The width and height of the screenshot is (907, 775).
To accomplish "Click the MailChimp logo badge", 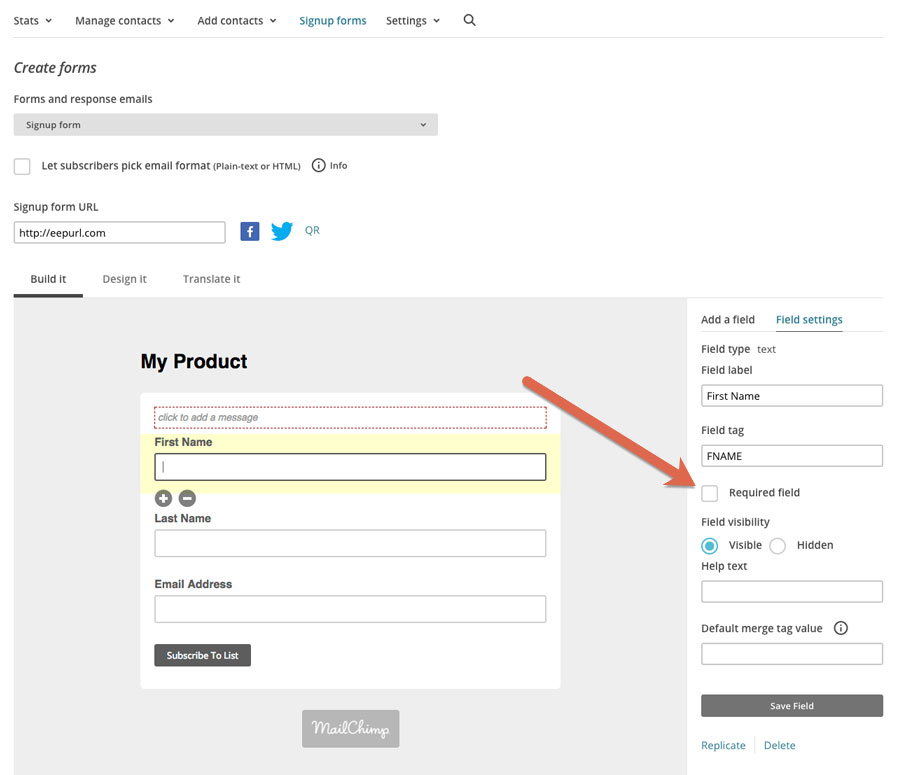I will [x=351, y=729].
